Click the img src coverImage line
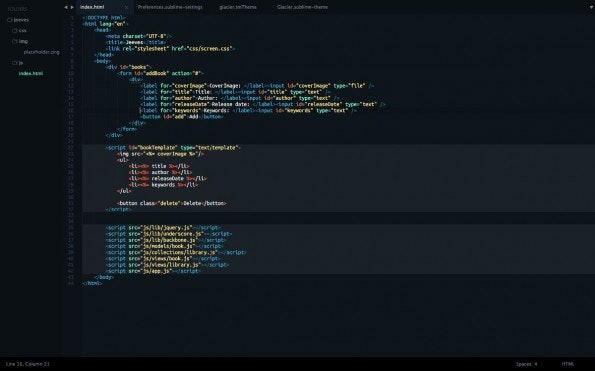595x371 pixels. (161, 154)
